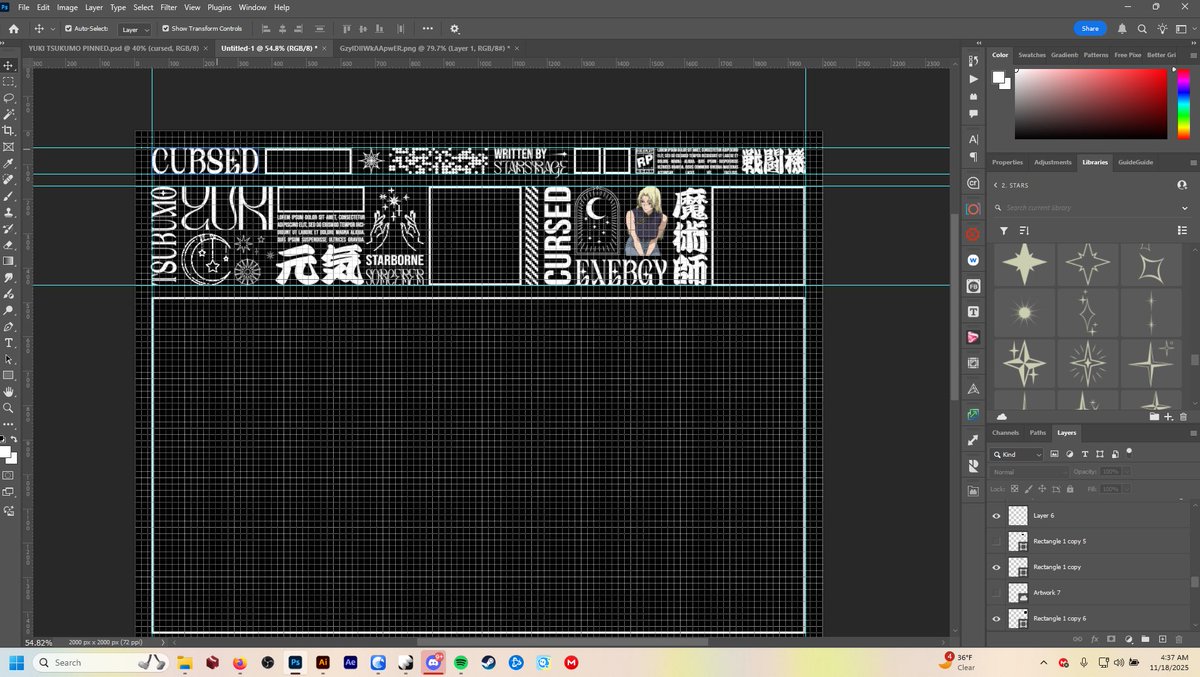The image size is (1200, 677).
Task: Select the Crop tool
Action: (9, 130)
